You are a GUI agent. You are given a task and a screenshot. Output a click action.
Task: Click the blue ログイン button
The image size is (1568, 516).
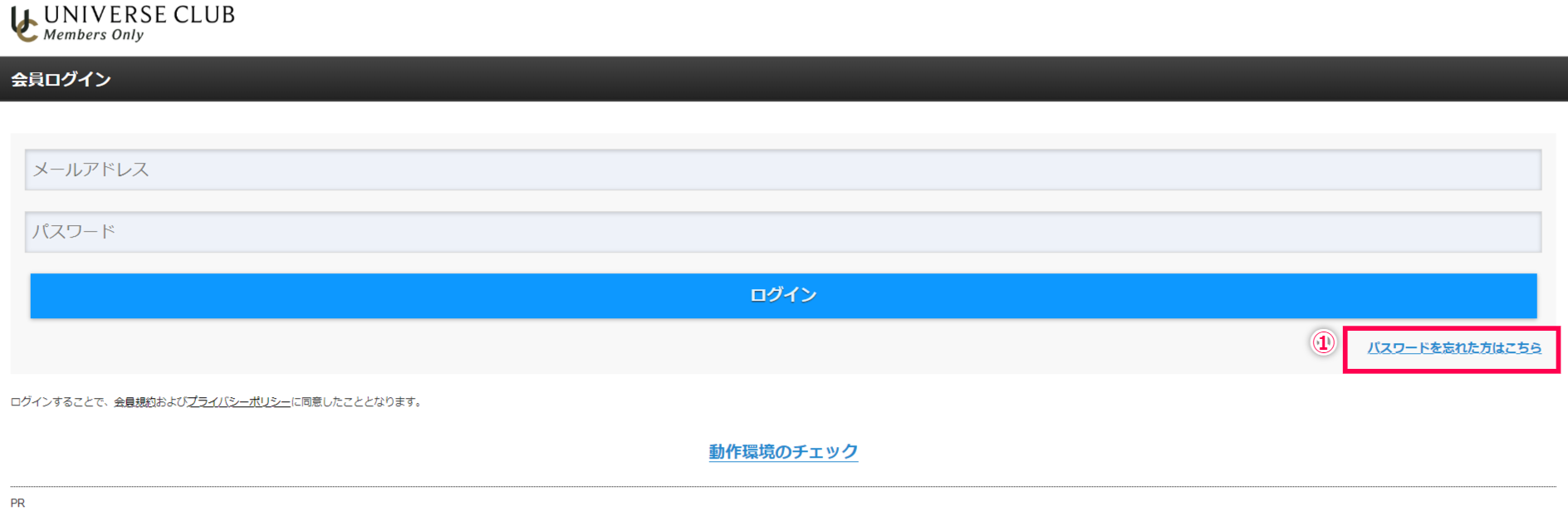click(783, 296)
